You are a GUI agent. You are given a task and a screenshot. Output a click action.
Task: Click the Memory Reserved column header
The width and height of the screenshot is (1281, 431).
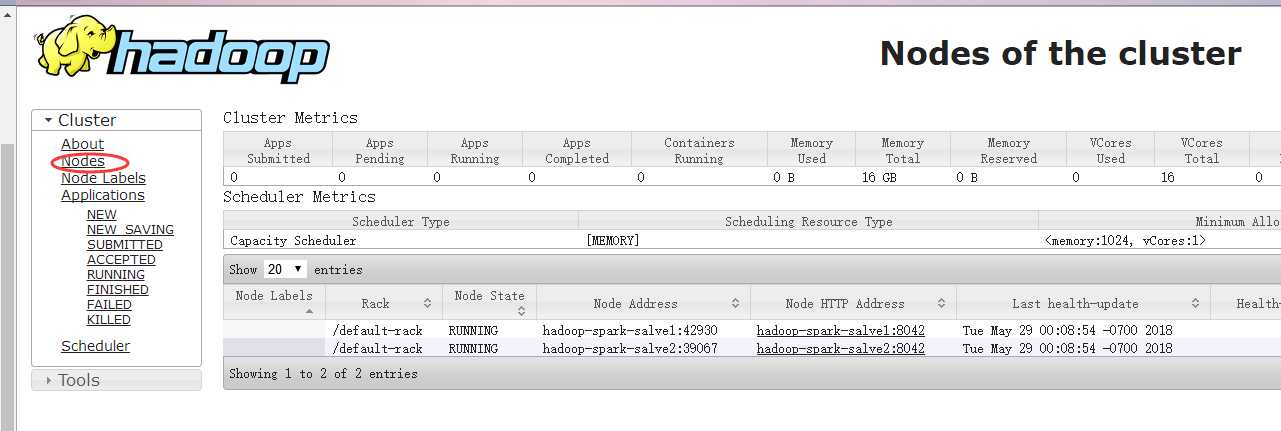point(1008,150)
